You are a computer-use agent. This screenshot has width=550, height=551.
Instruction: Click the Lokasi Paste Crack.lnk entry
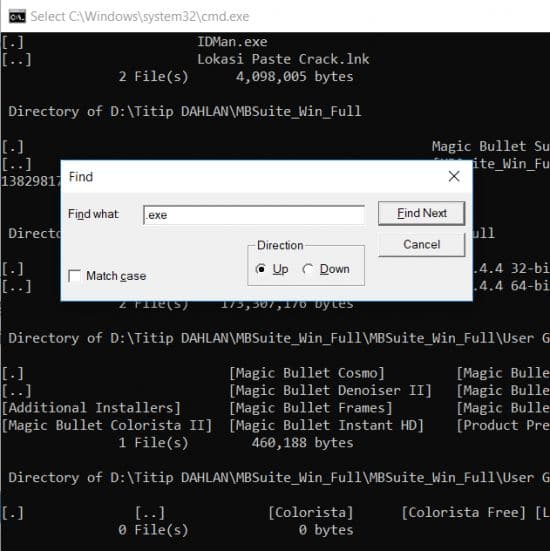[283, 59]
